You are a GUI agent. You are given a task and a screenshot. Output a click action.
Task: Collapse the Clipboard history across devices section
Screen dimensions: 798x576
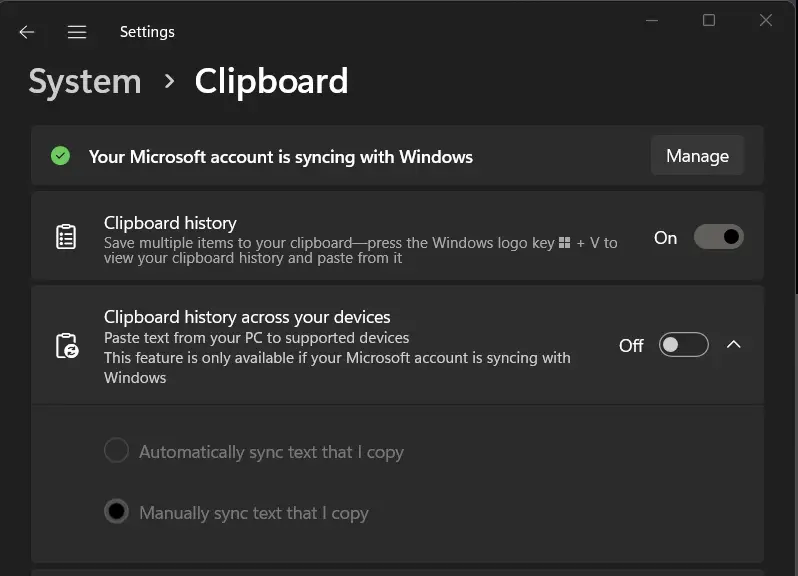tap(733, 345)
